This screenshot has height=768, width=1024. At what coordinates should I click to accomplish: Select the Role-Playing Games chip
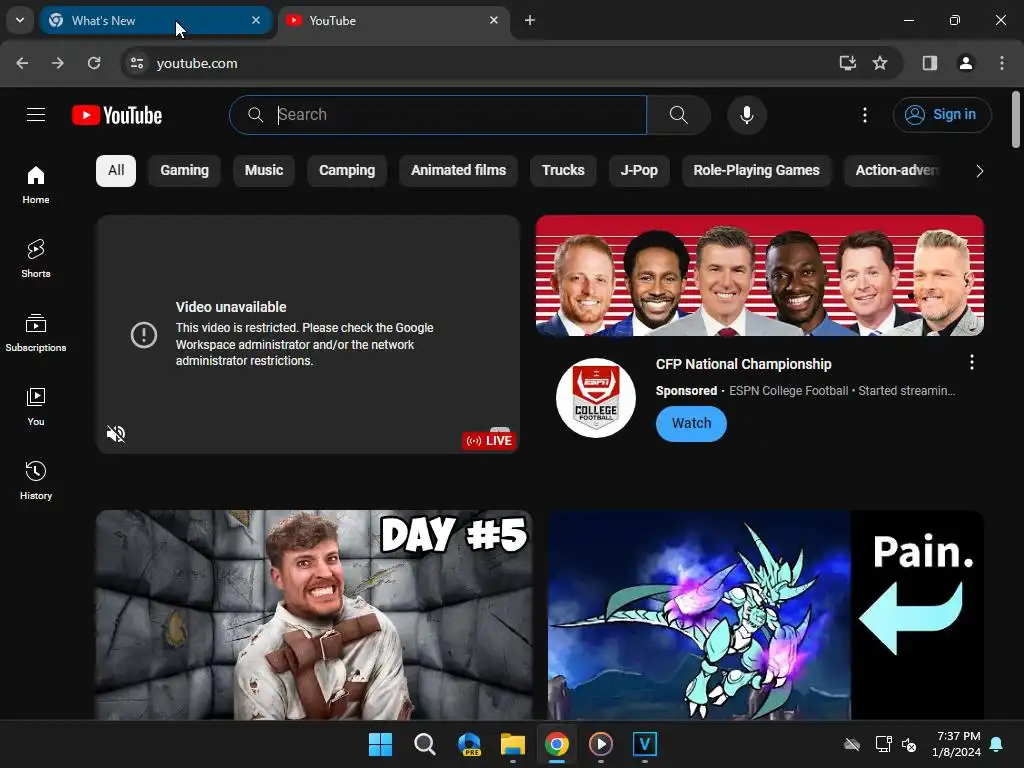click(756, 170)
